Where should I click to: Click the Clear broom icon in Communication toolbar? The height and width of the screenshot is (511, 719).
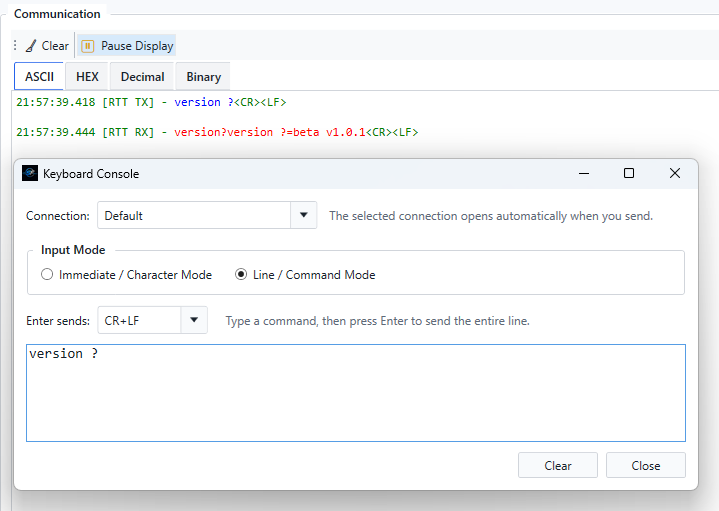click(x=31, y=46)
